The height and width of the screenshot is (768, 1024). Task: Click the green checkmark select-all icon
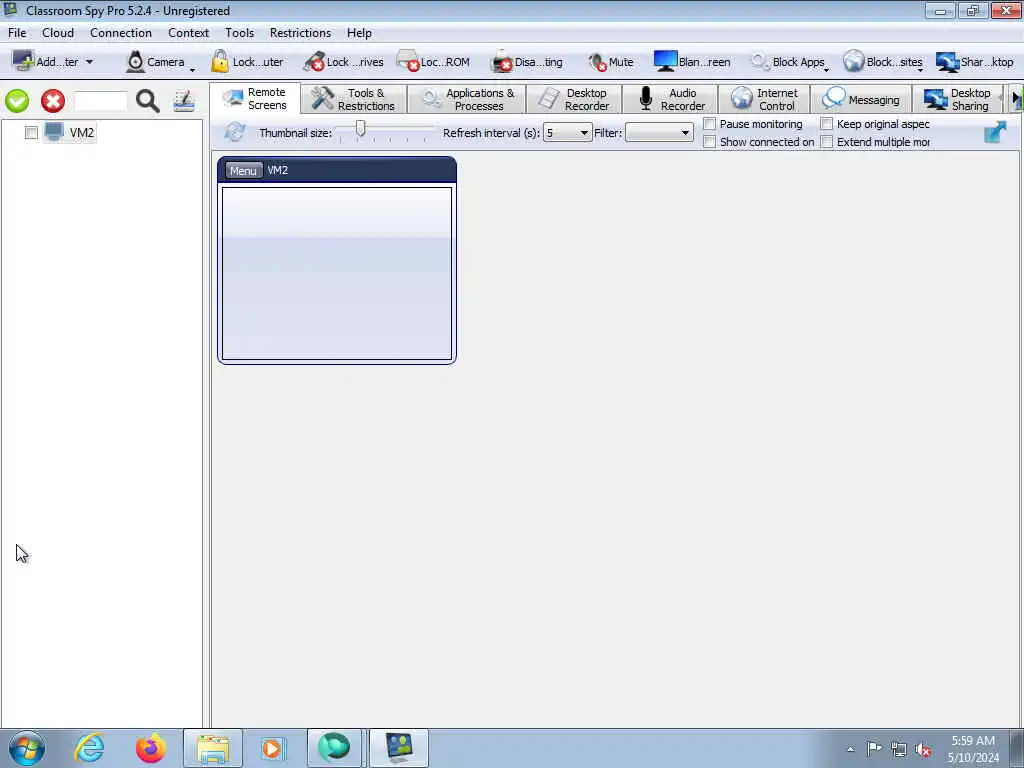17,101
